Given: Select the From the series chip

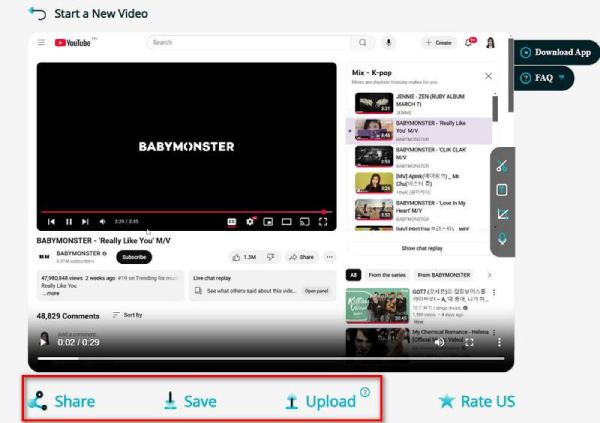Looking at the screenshot, I should (x=387, y=275).
